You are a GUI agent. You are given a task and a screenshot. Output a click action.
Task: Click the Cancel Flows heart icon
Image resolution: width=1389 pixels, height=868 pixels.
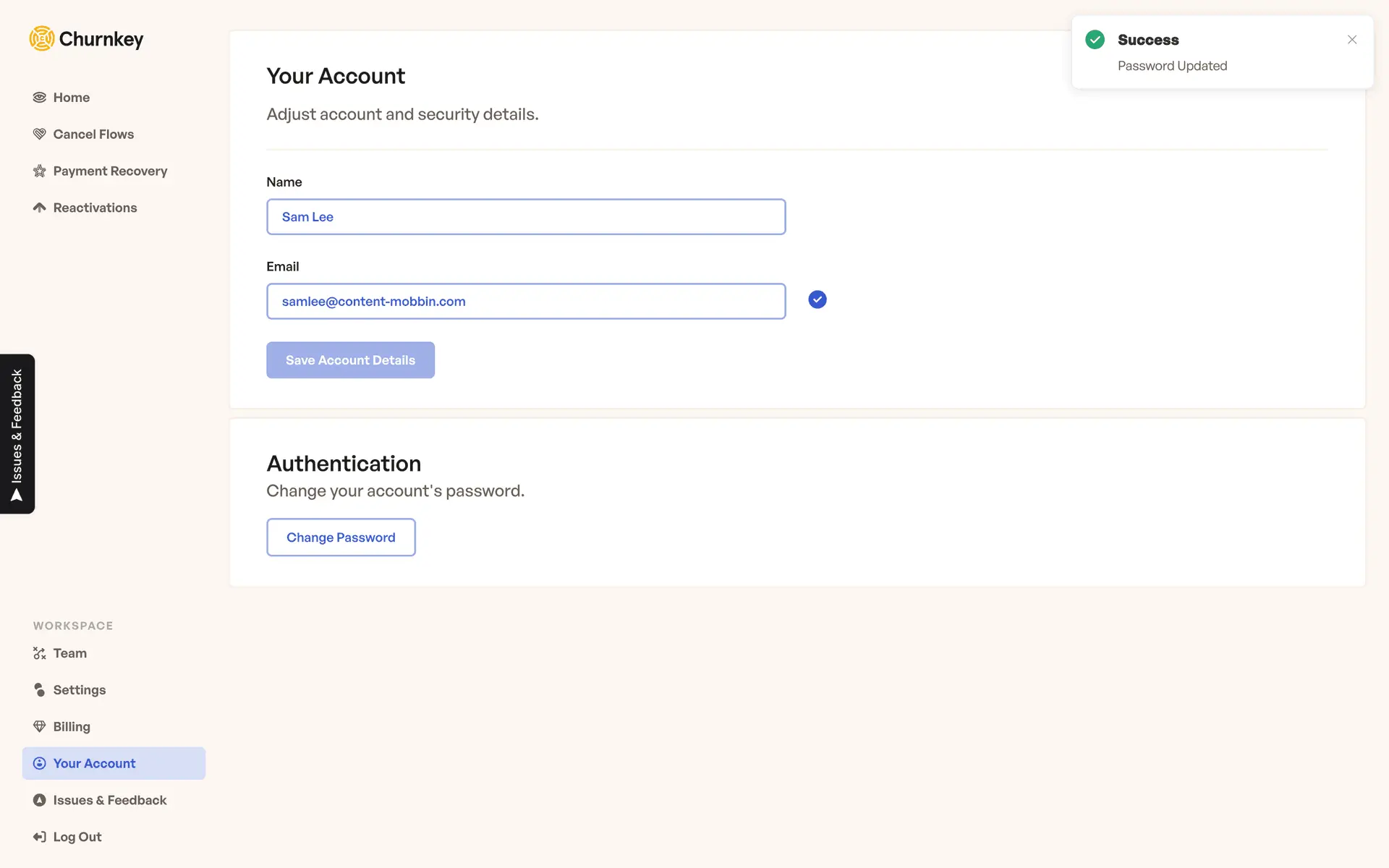[40, 135]
